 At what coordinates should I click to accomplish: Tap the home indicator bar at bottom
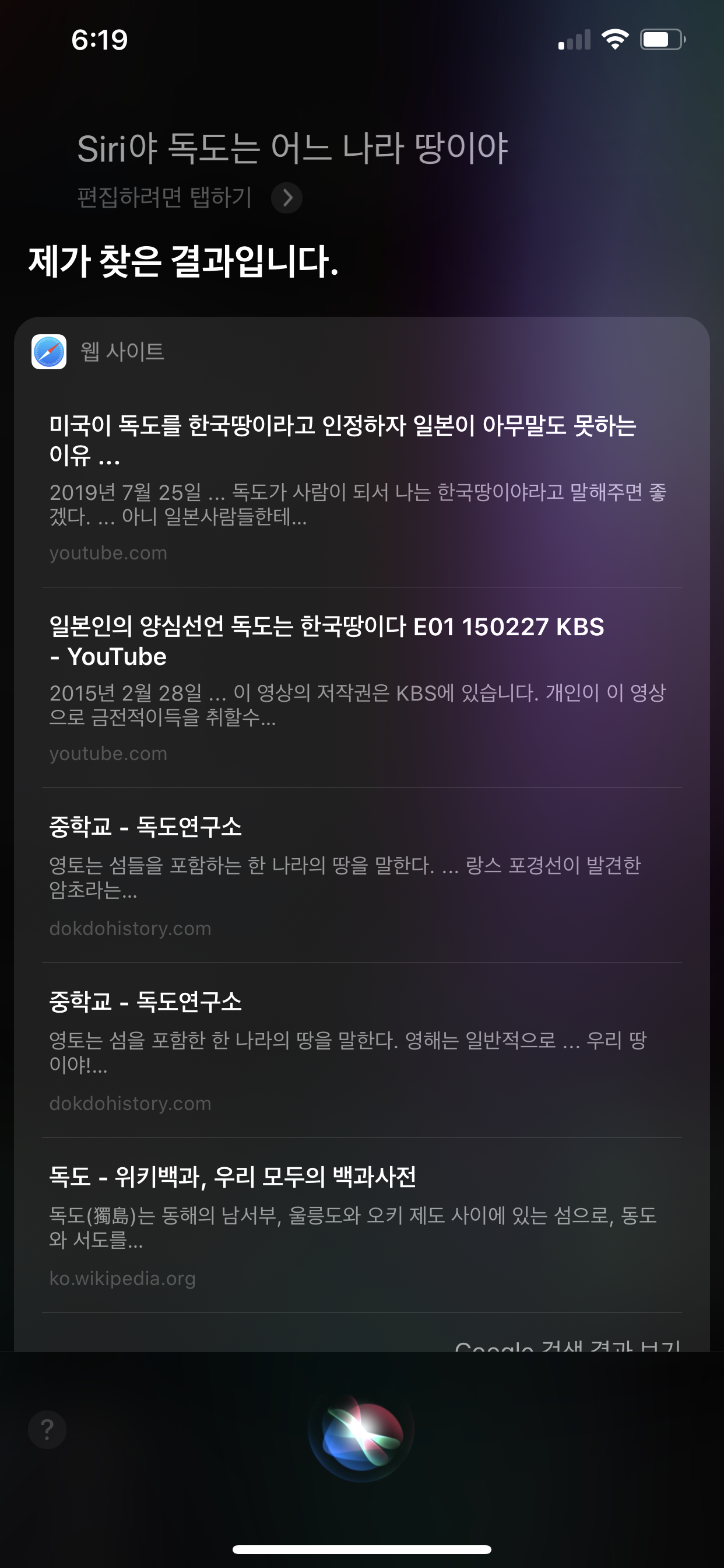361,1549
